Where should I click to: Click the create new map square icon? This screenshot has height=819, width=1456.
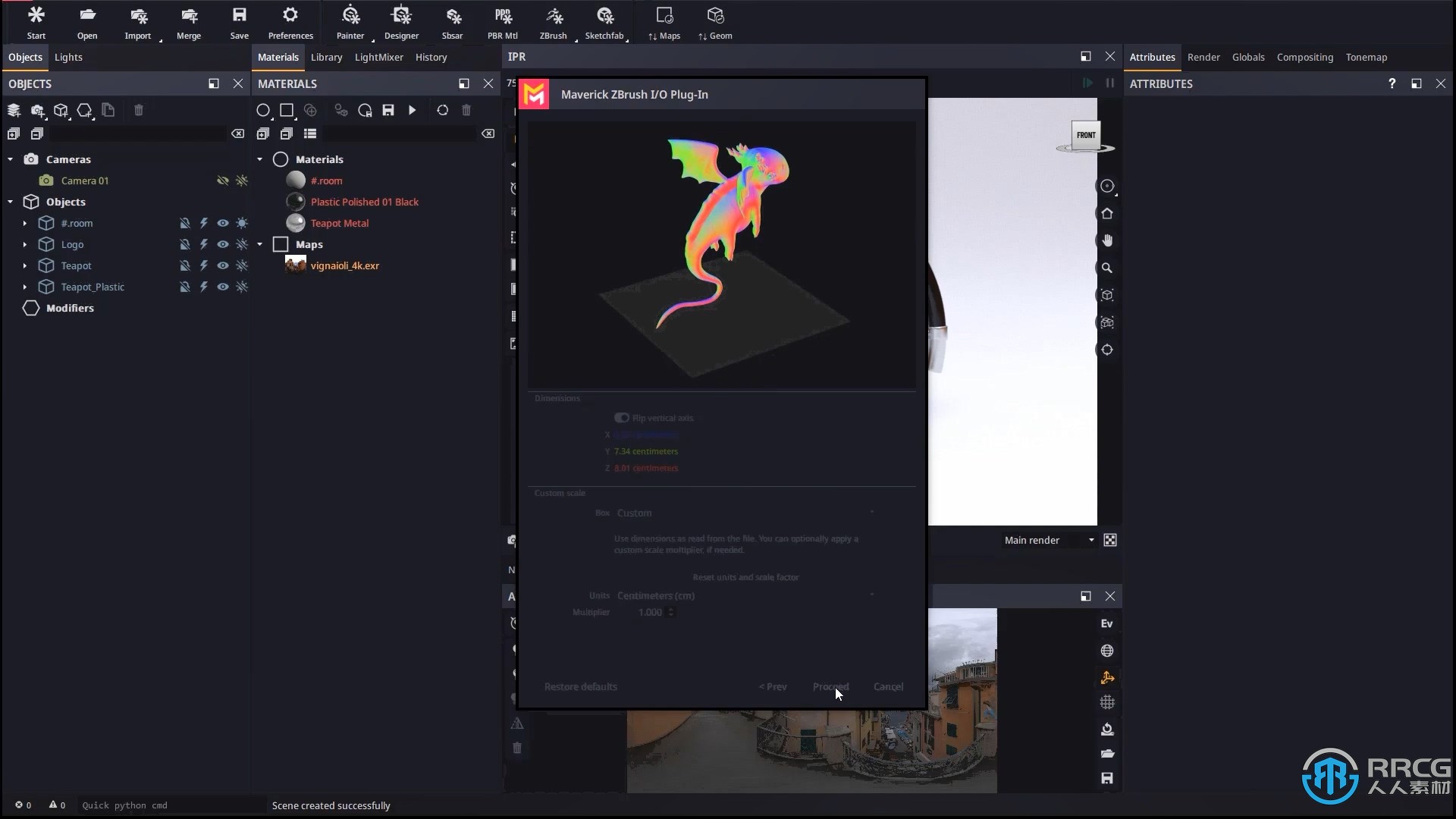pyautogui.click(x=287, y=111)
